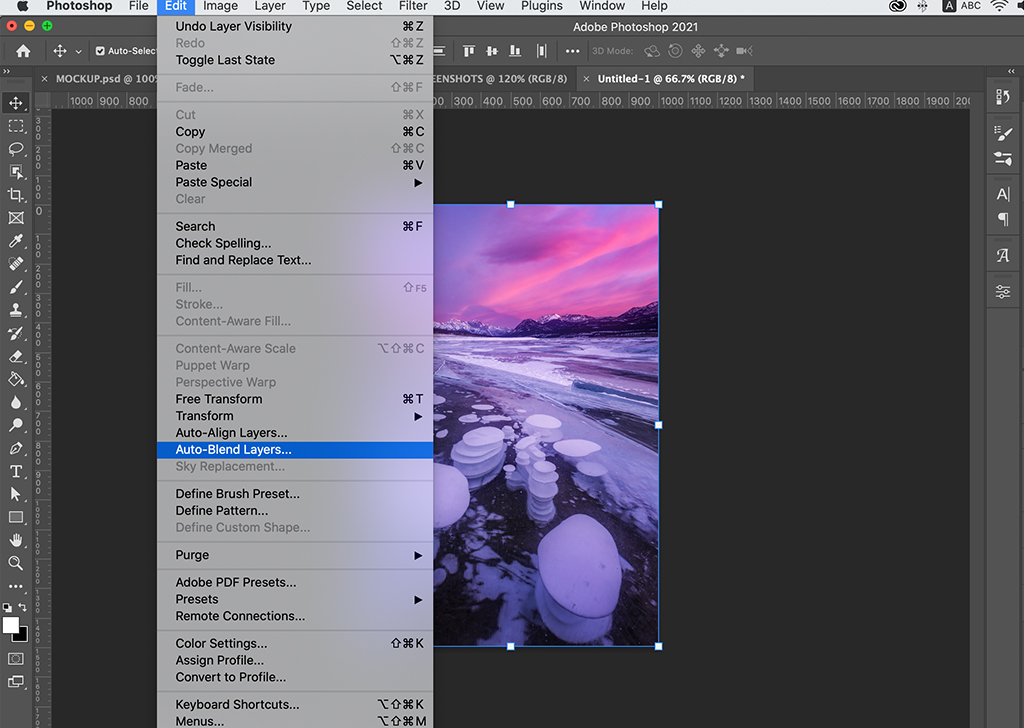Viewport: 1024px width, 728px height.
Task: Select the Clone Stamp tool
Action: point(16,310)
